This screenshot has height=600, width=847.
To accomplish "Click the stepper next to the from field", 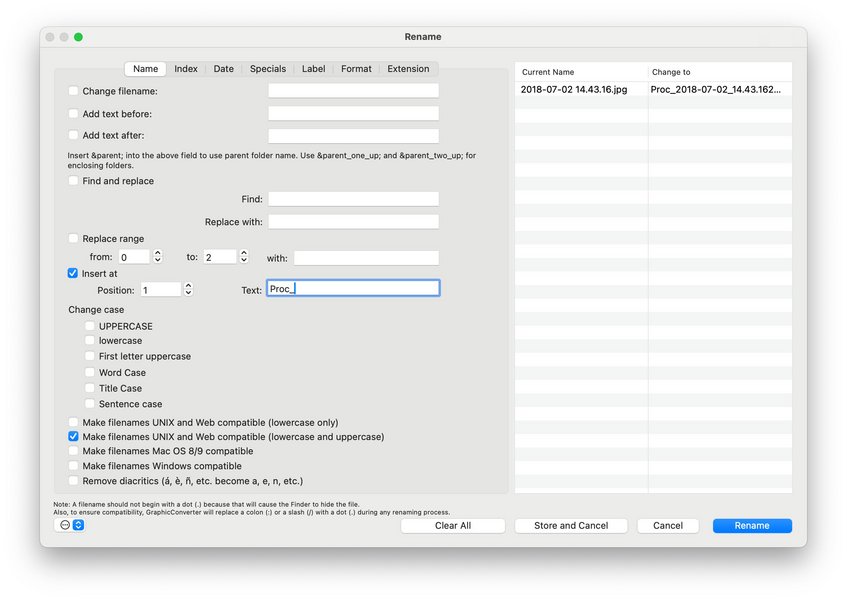I will coord(160,256).
